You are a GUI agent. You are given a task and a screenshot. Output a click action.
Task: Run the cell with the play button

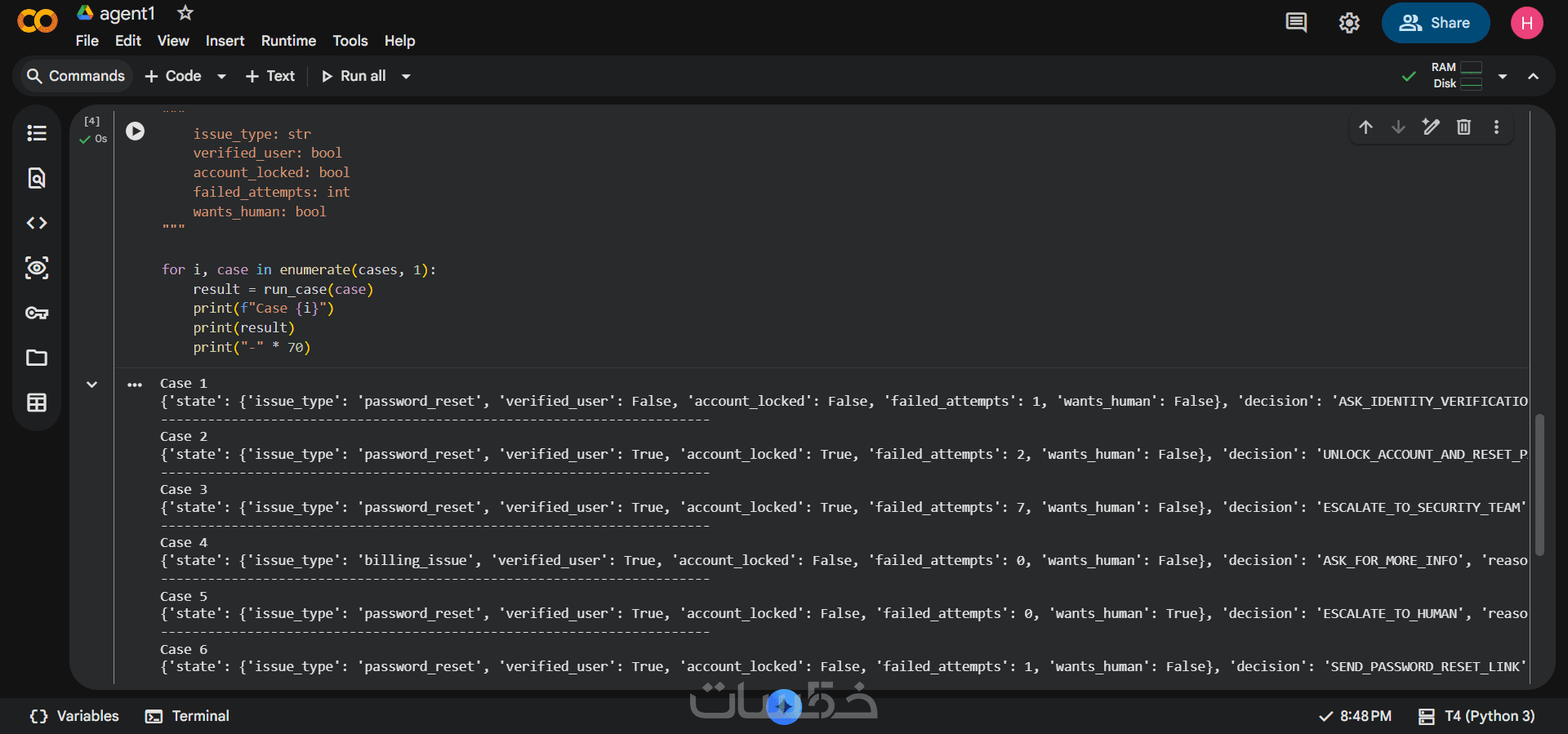(136, 131)
